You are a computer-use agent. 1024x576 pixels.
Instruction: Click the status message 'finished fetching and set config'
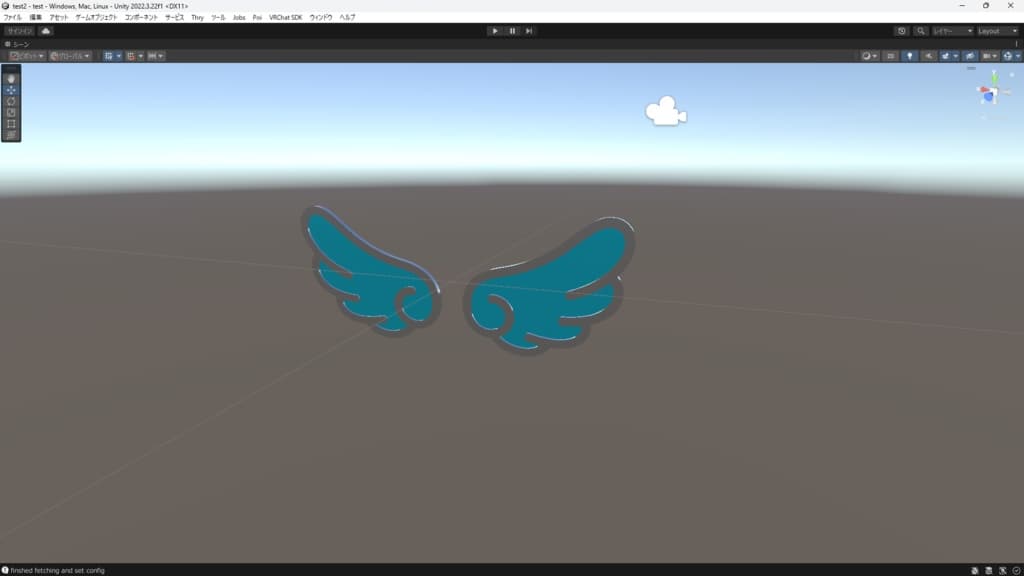(57, 570)
